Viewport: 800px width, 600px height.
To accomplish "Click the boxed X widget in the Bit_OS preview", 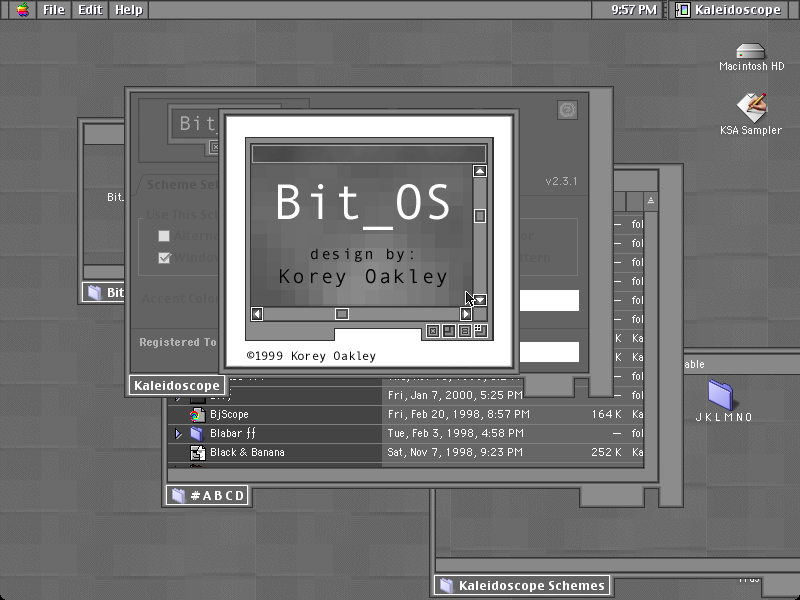I will click(433, 331).
